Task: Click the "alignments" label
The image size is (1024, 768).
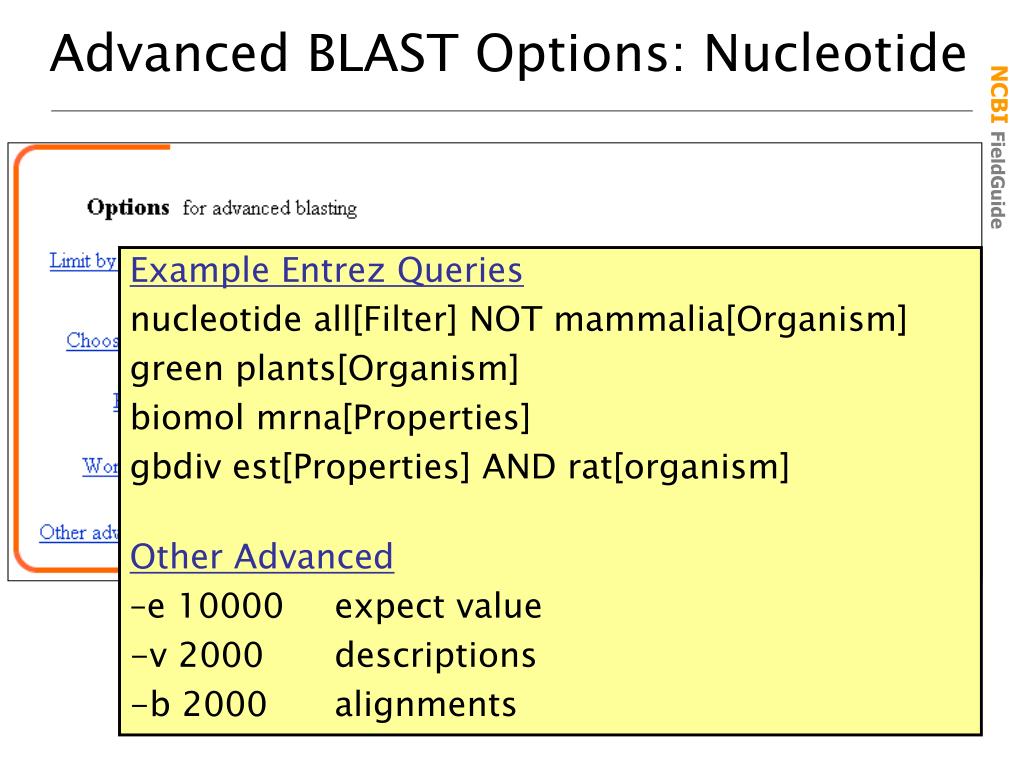Action: click(425, 705)
